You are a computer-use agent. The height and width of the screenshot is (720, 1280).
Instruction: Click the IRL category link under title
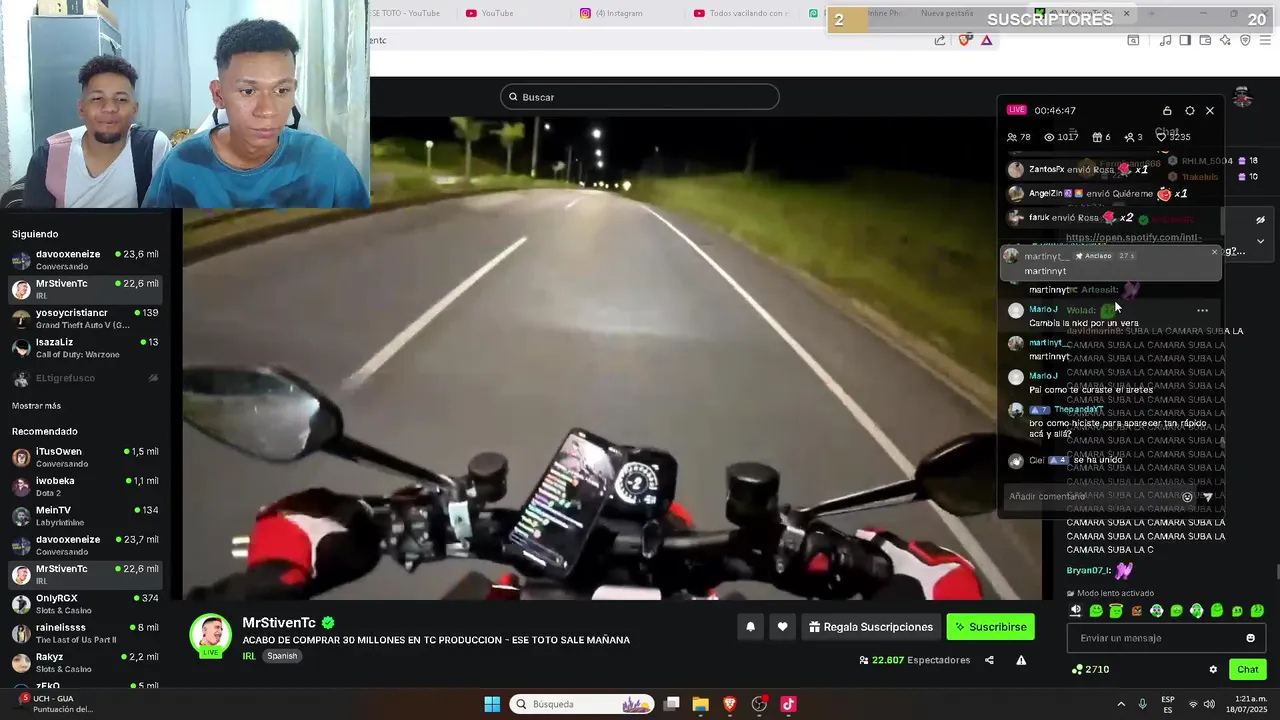[x=249, y=656]
